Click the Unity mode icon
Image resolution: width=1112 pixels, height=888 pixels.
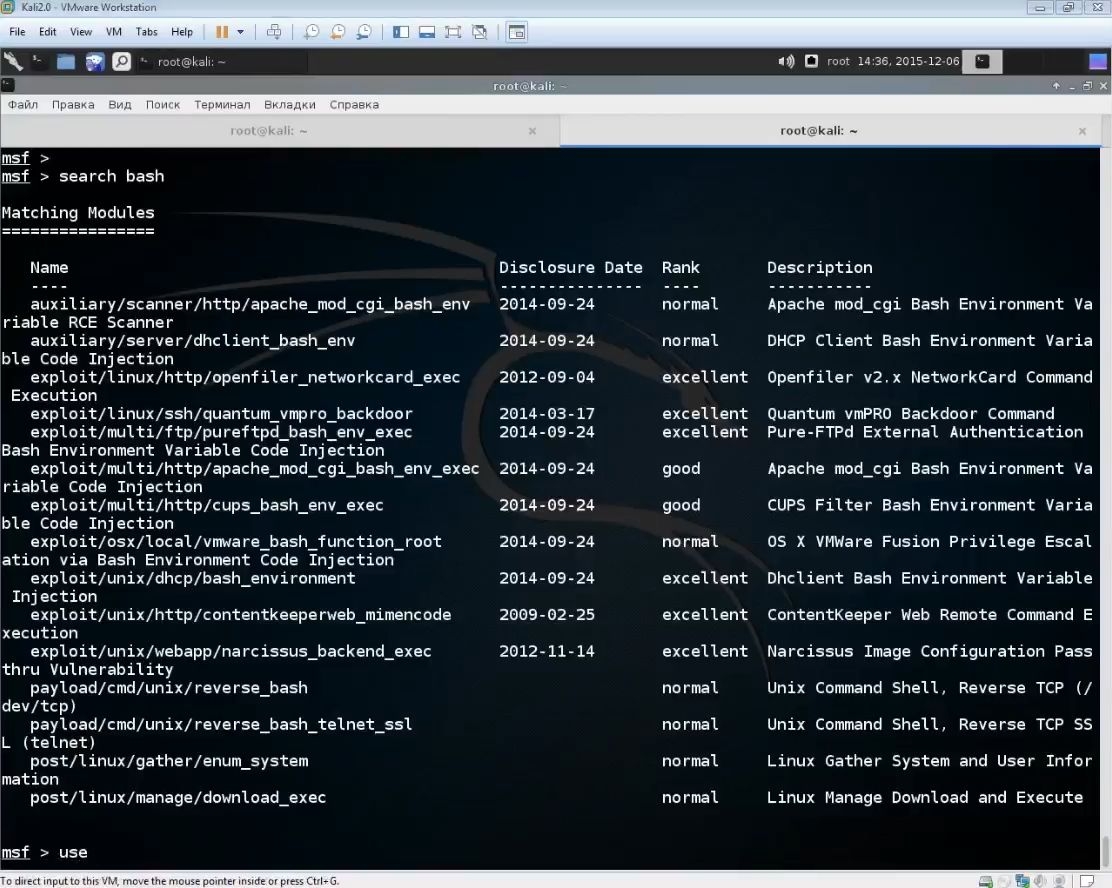click(479, 32)
